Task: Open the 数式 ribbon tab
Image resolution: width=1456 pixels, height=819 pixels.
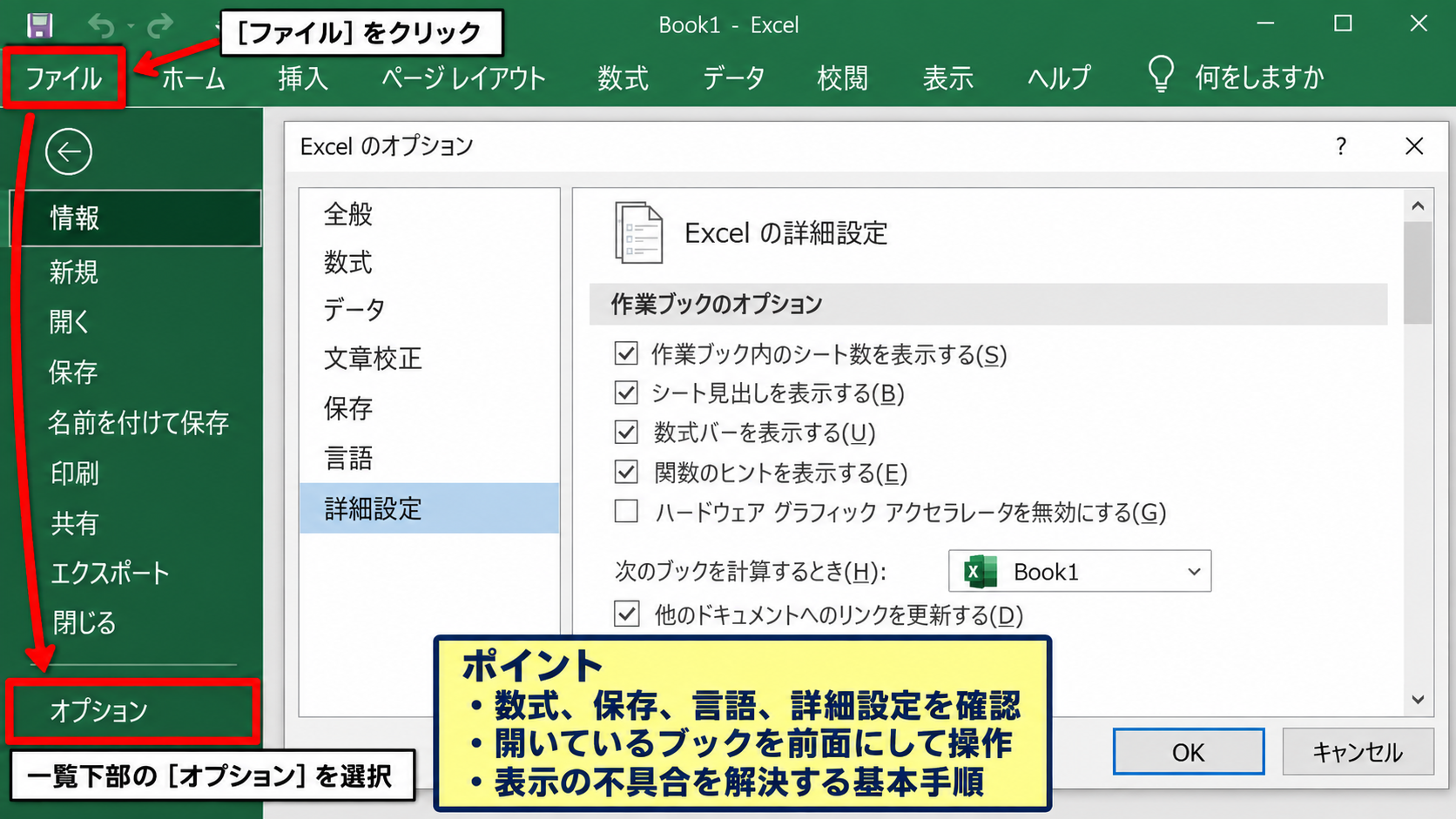Action: pyautogui.click(x=624, y=78)
